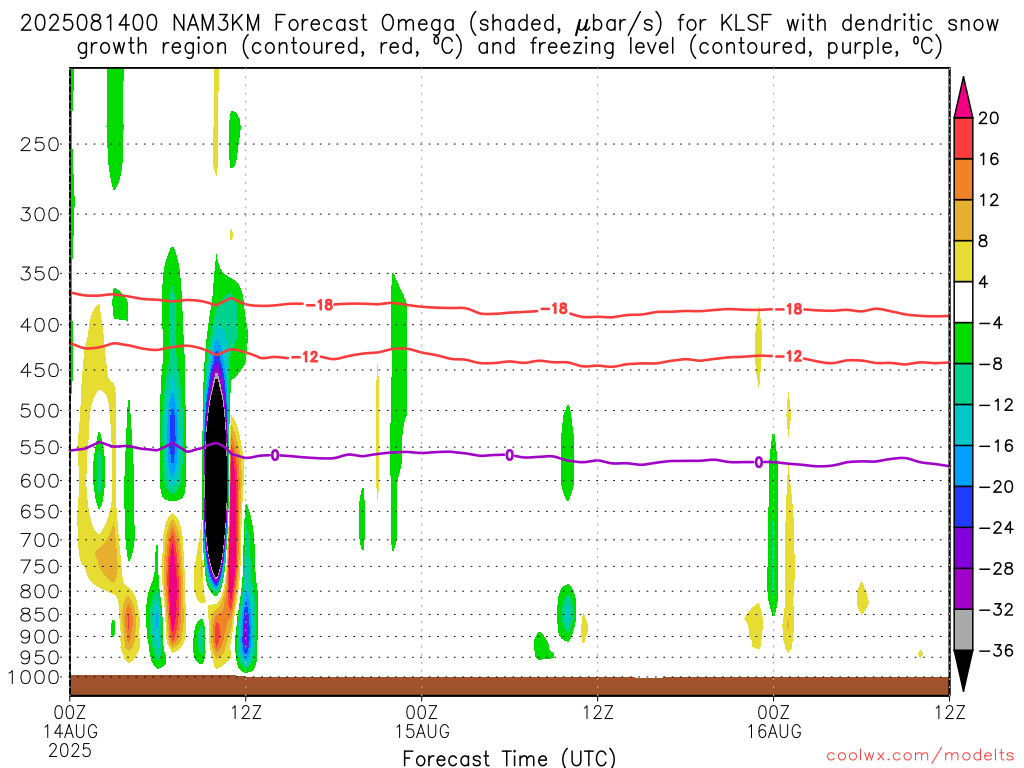Viewport: 1024px width, 768px height.
Task: Select the 350 pressure axis label
Action: [x=40, y=273]
